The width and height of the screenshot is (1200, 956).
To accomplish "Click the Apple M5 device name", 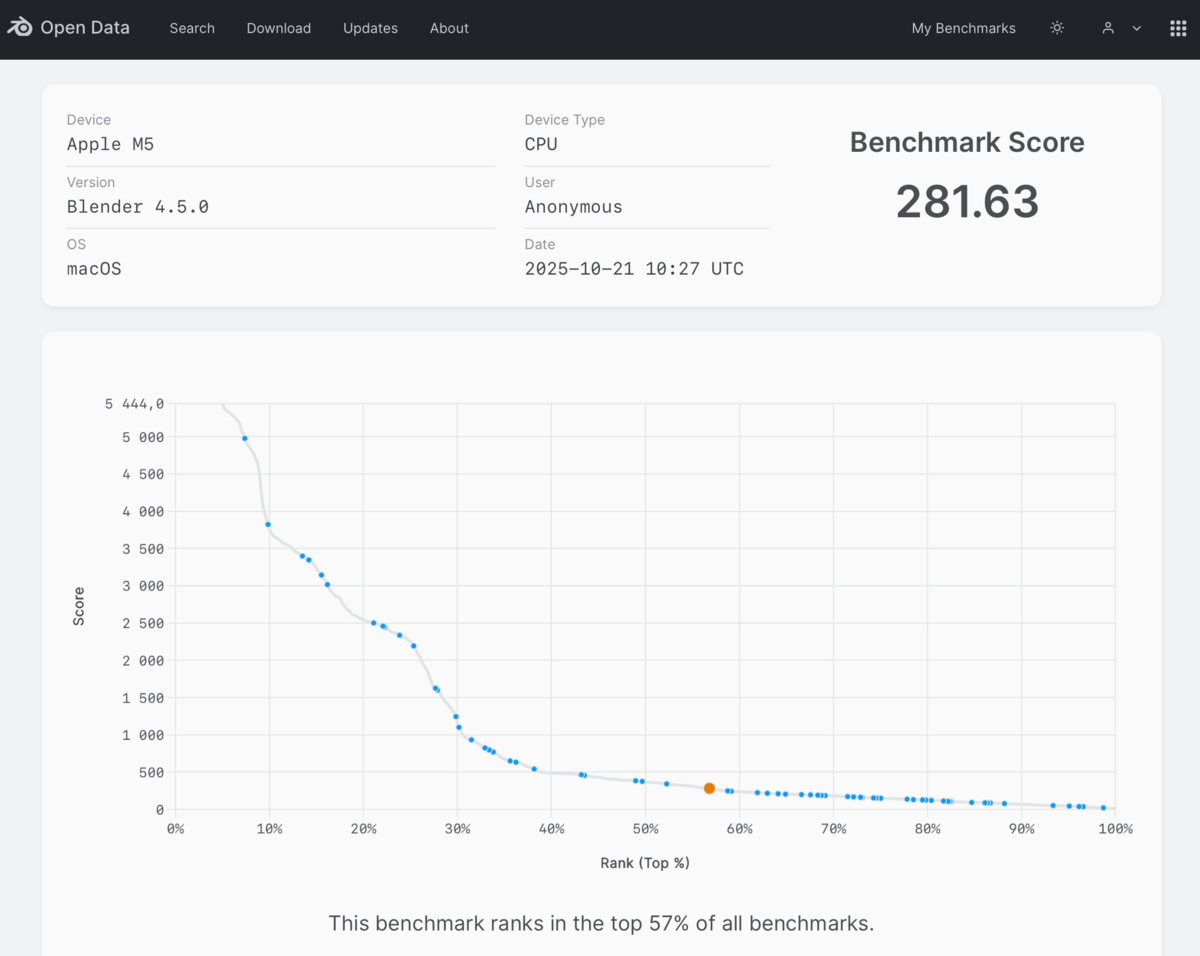I will (110, 144).
